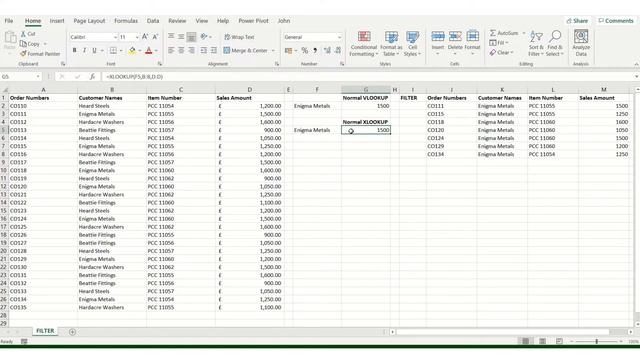The image size is (640, 360).
Task: Select the FILTER sheet tab
Action: tap(45, 331)
